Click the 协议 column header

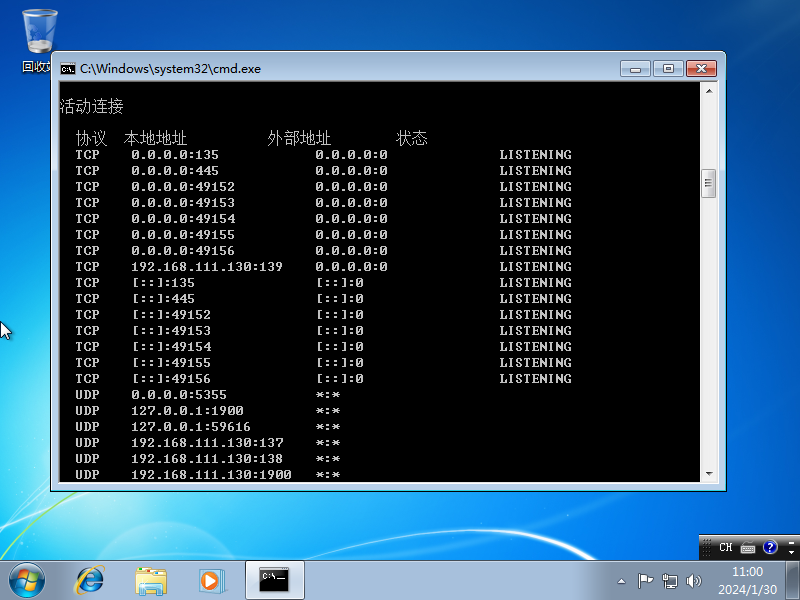91,138
